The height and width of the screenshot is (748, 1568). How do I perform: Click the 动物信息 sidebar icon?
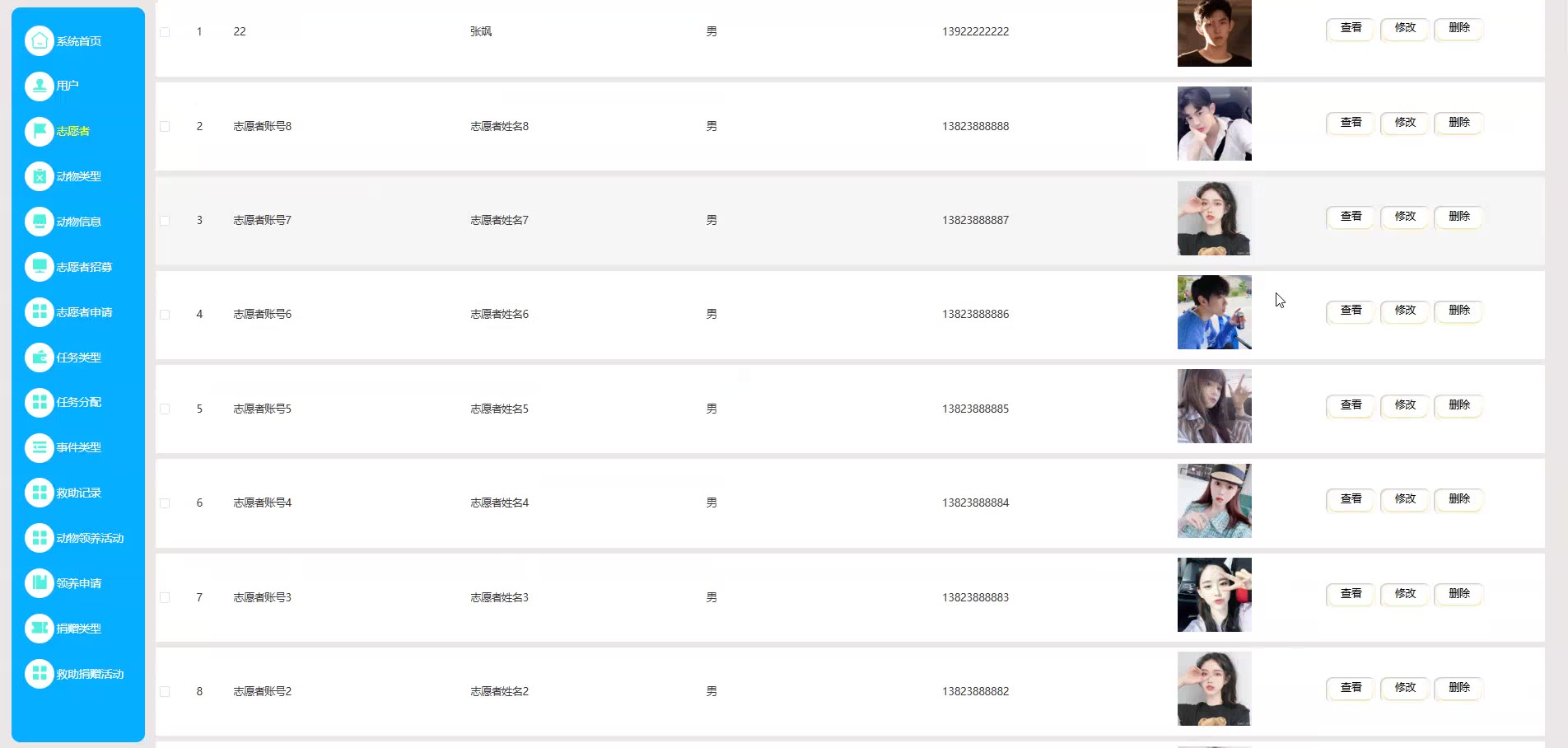click(x=39, y=222)
